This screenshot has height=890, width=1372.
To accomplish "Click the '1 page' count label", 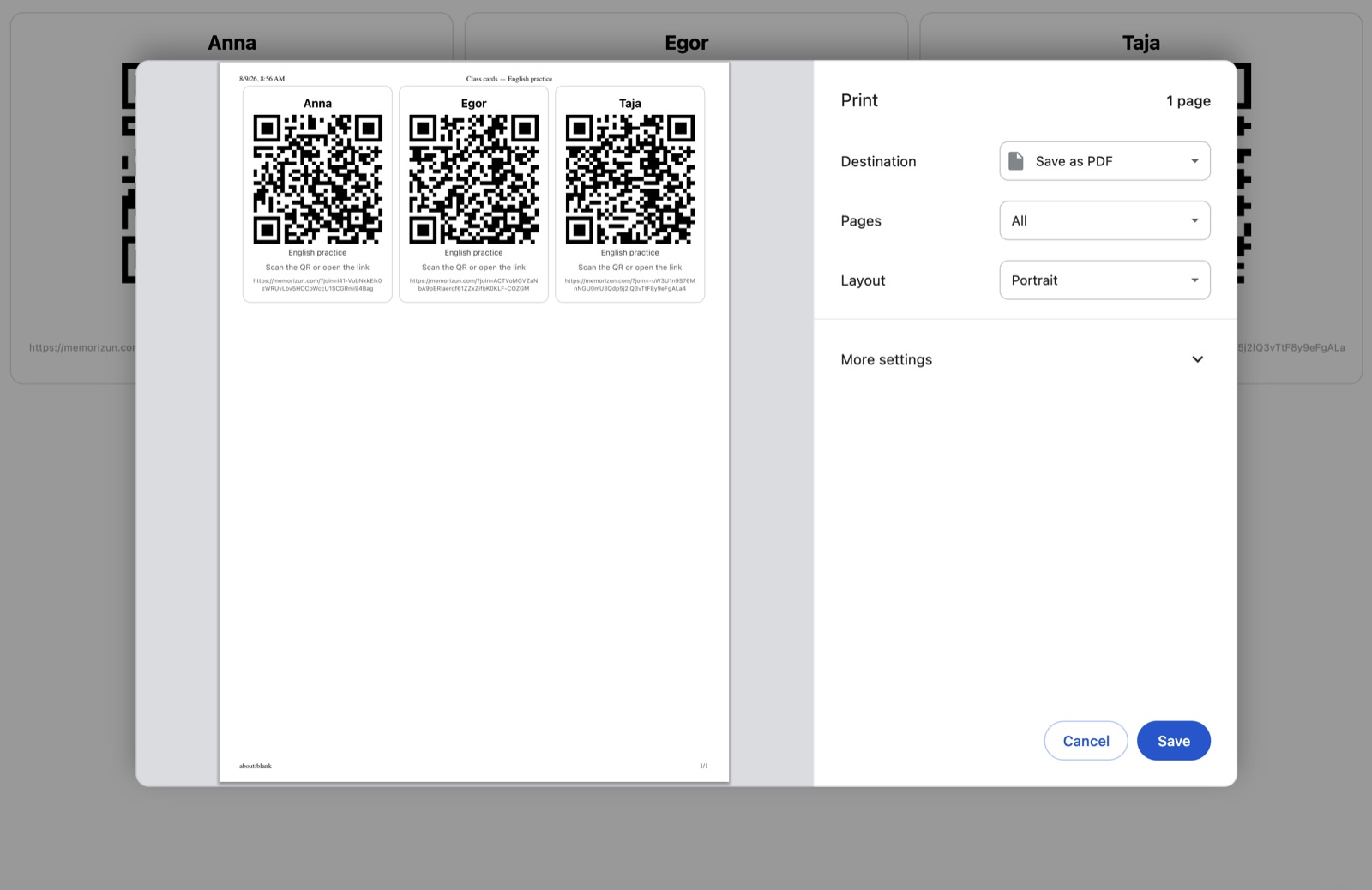I will point(1188,101).
